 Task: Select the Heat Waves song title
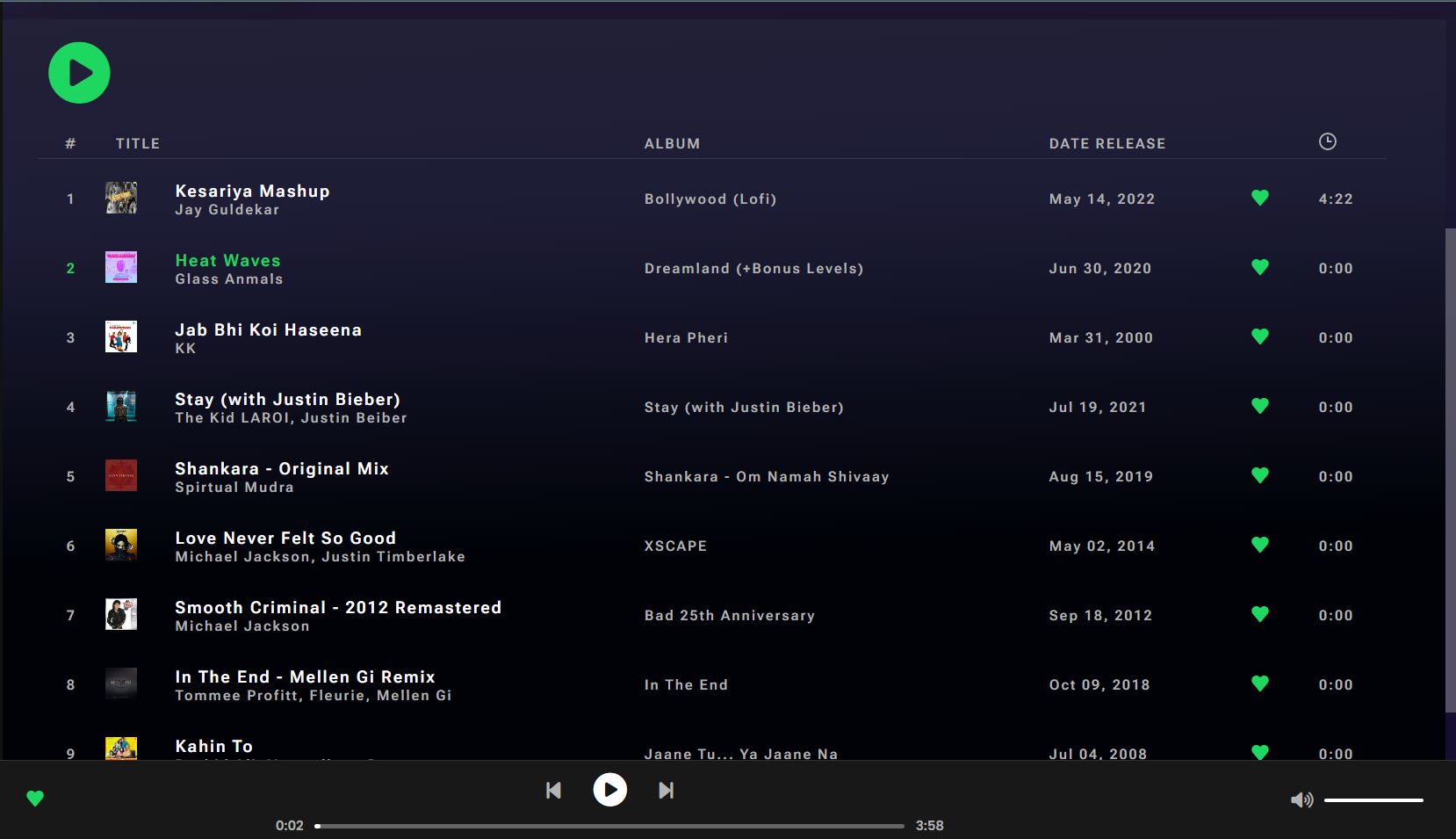point(227,261)
